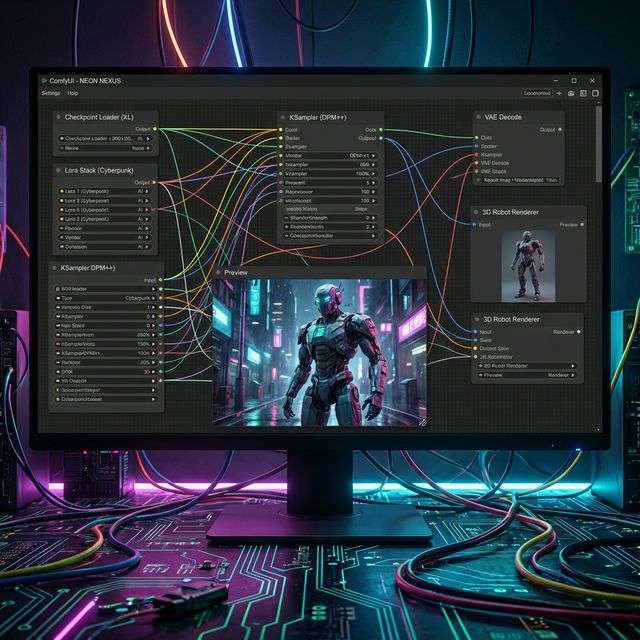Open the arrow on the KSampler (DPM++) row valued 5
The width and height of the screenshot is (640, 640).
373,183
